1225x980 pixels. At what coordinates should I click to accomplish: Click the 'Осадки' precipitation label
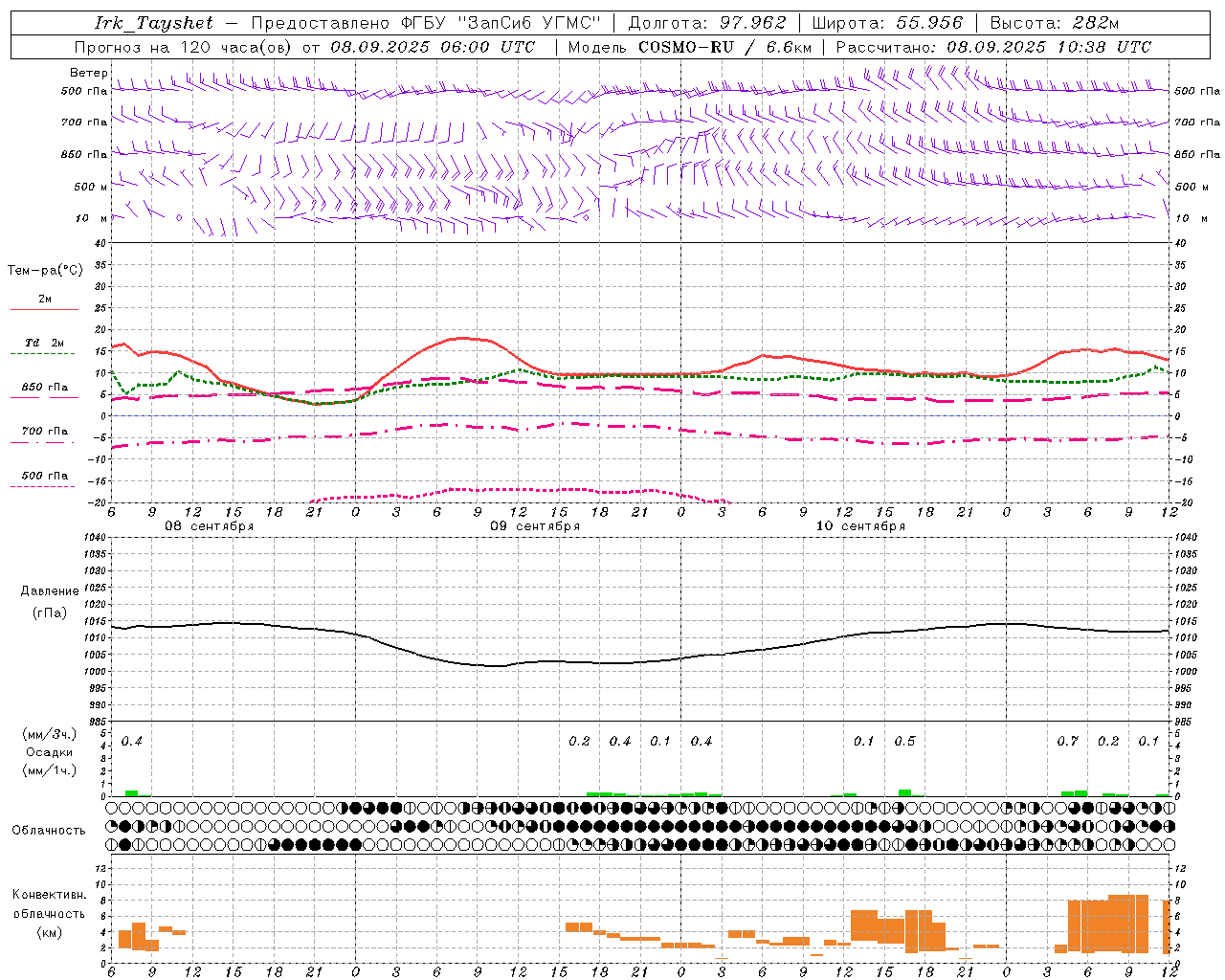50,752
